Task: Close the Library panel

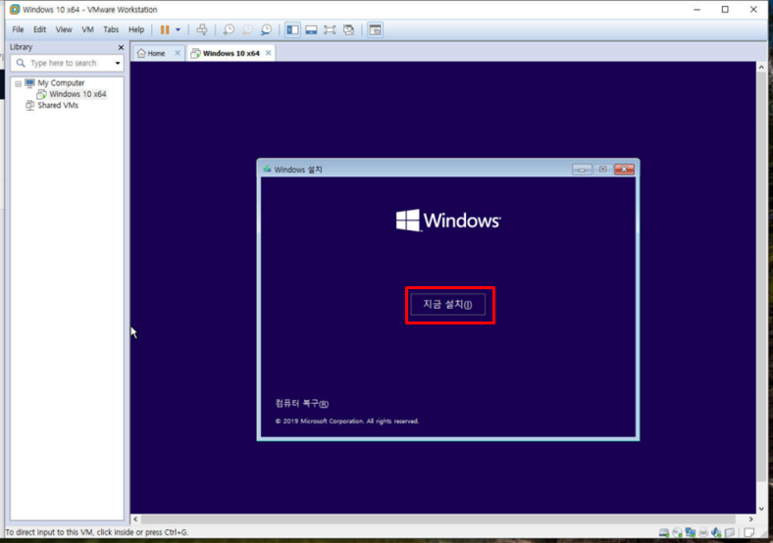Action: (121, 47)
